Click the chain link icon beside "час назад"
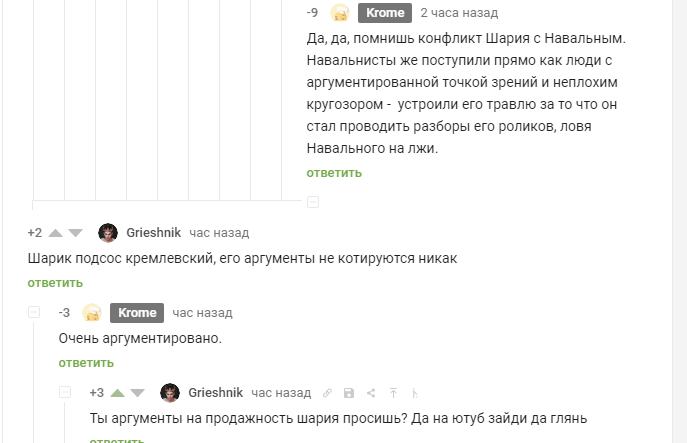The width and height of the screenshot is (687, 443). [327, 393]
